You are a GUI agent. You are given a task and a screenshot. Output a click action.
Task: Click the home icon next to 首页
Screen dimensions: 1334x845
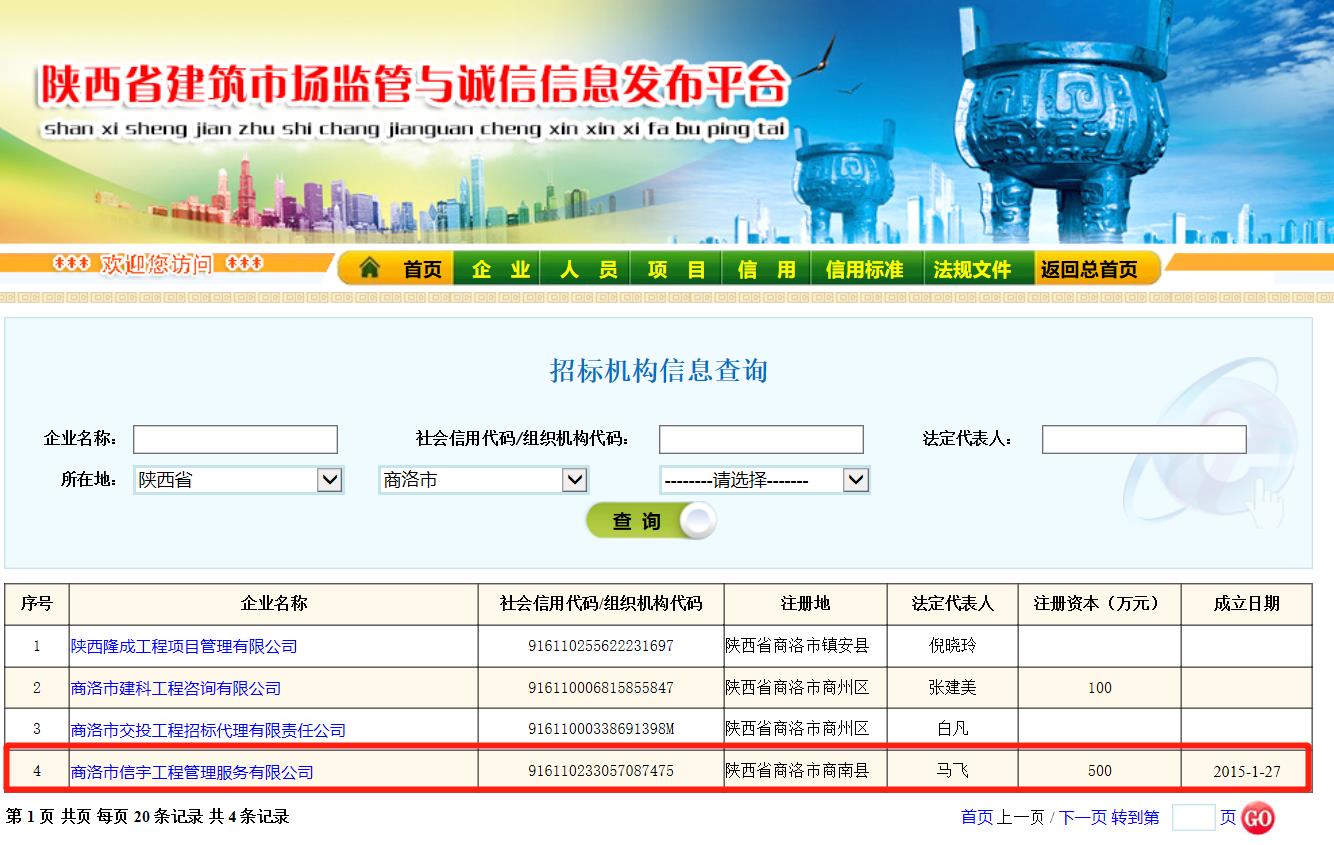[x=370, y=268]
